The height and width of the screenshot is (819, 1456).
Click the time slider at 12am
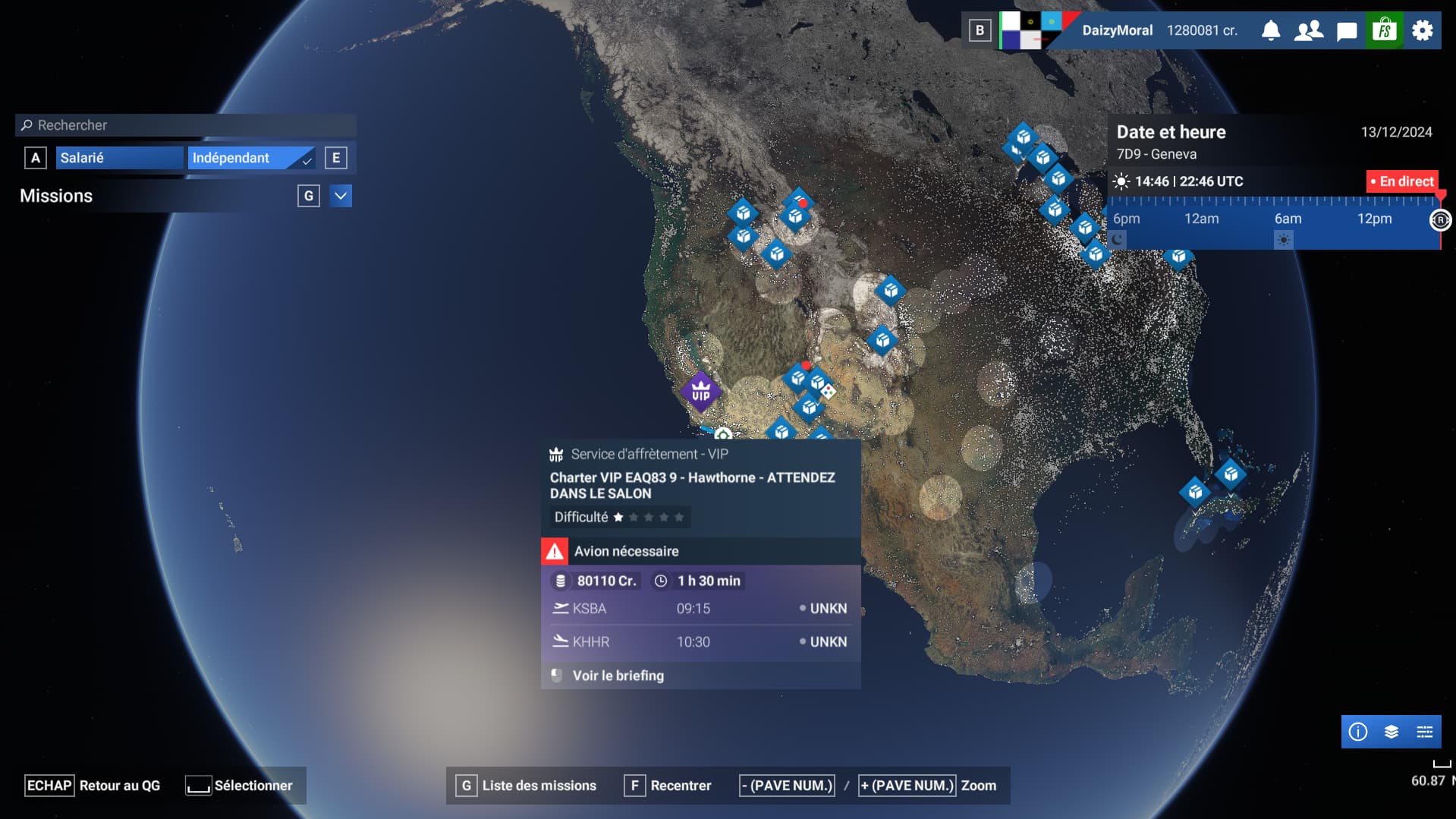(x=1202, y=219)
